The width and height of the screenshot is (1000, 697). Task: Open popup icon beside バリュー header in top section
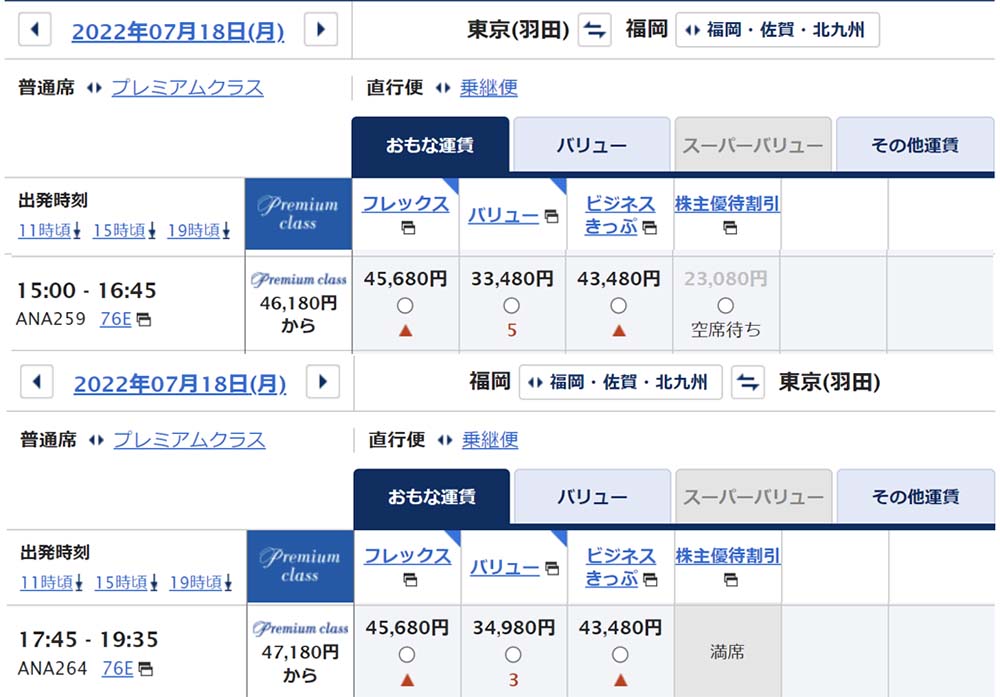(x=552, y=217)
